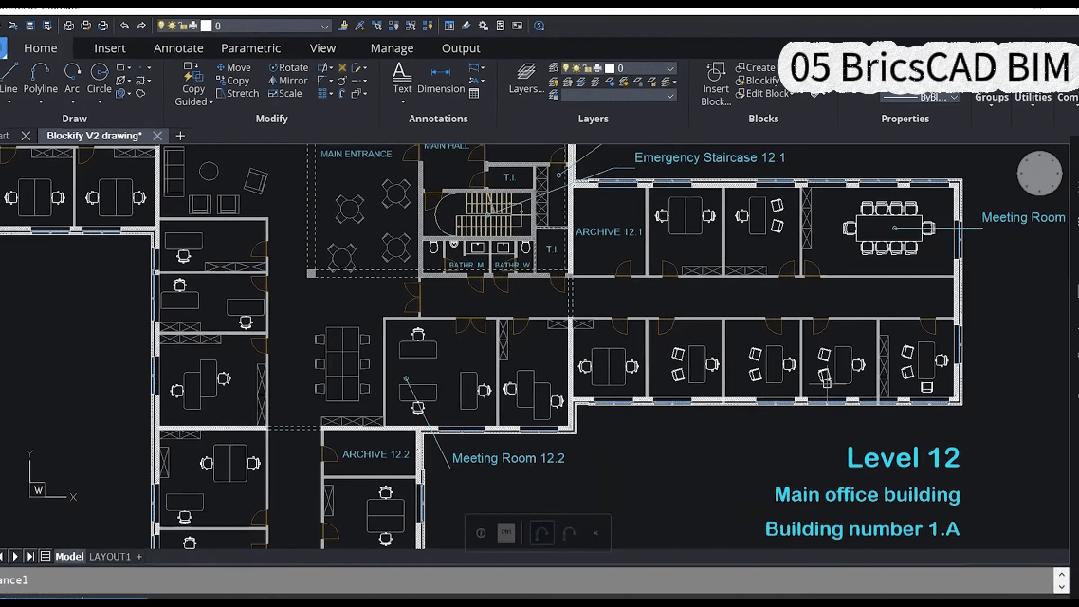This screenshot has height=607, width=1079.
Task: Select the Polyline tool
Action: click(40, 77)
